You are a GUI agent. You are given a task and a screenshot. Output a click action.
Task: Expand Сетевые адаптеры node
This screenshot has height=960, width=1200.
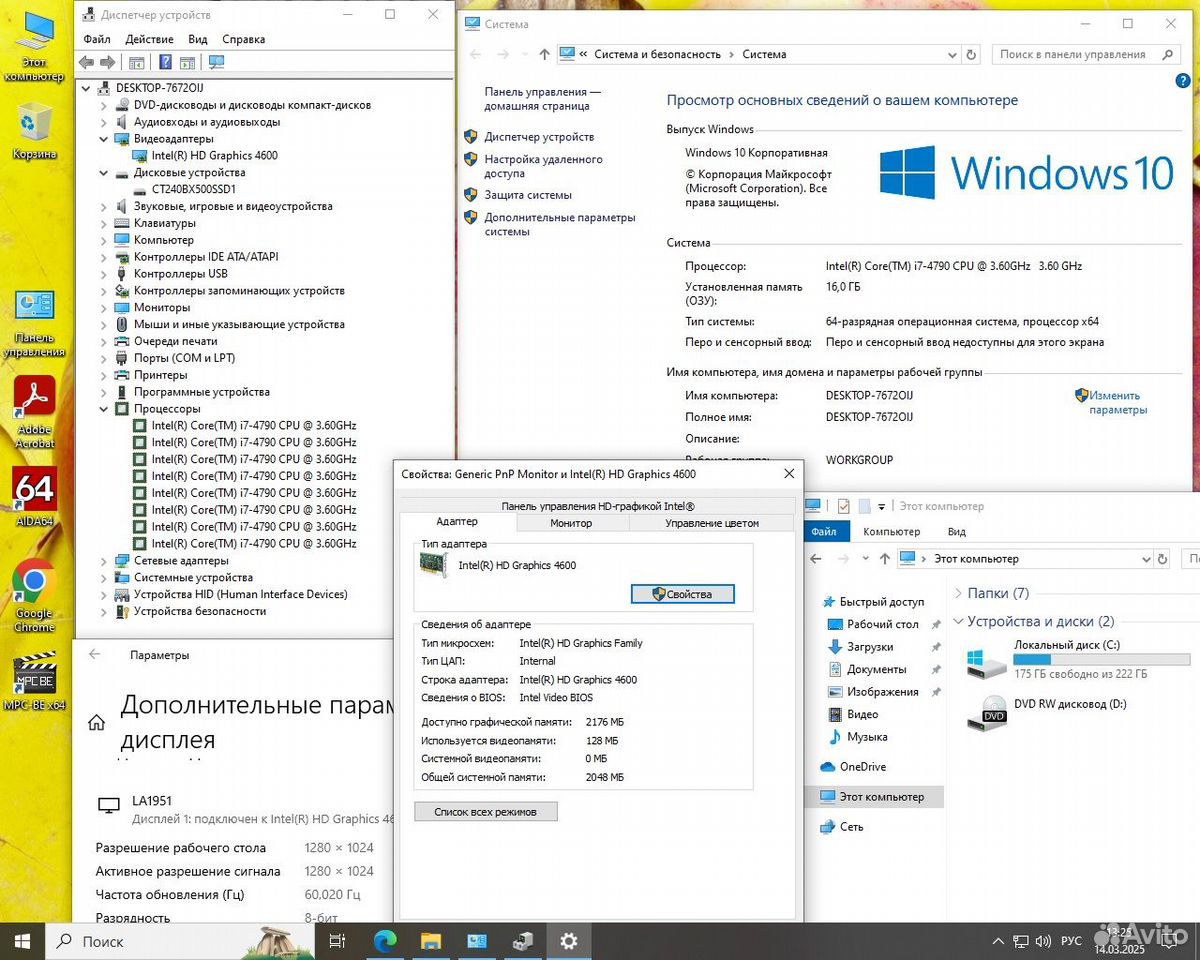(103, 561)
